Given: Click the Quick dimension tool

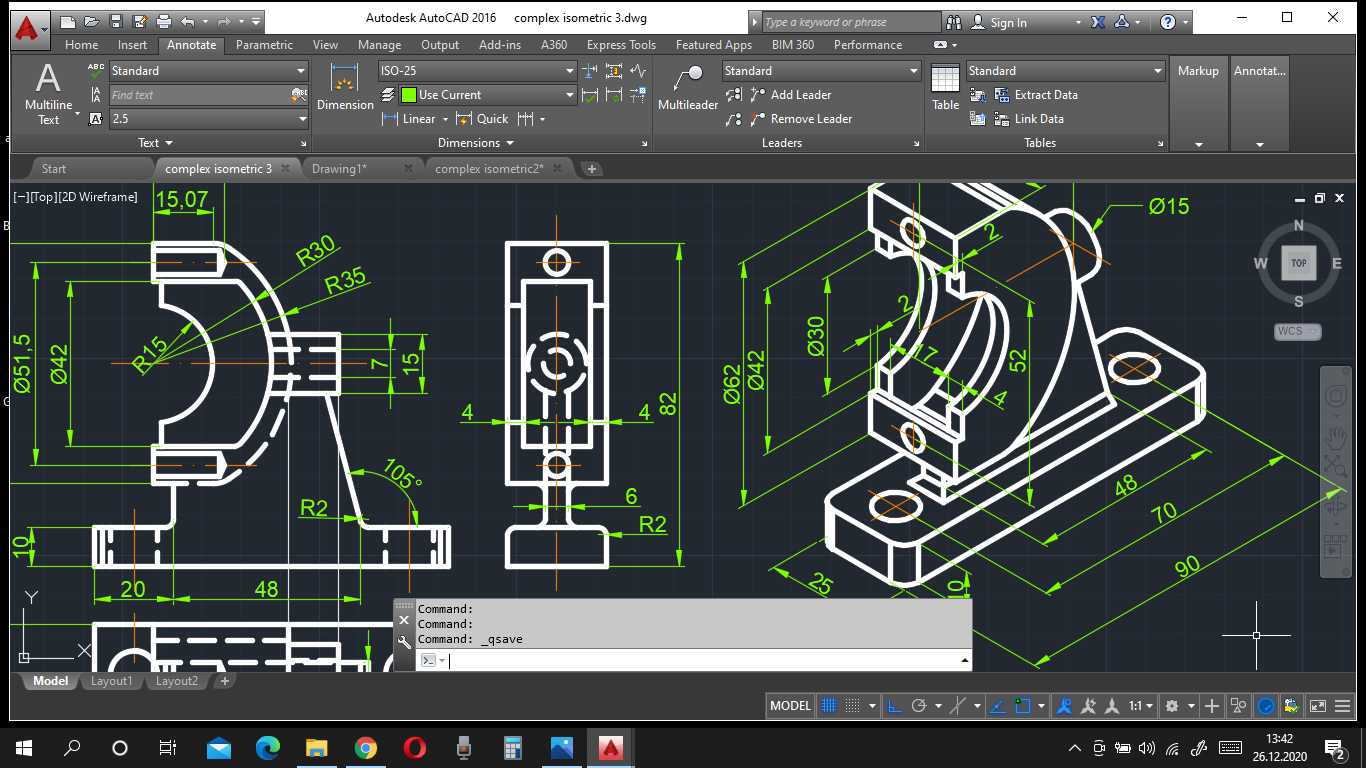Looking at the screenshot, I should (482, 119).
